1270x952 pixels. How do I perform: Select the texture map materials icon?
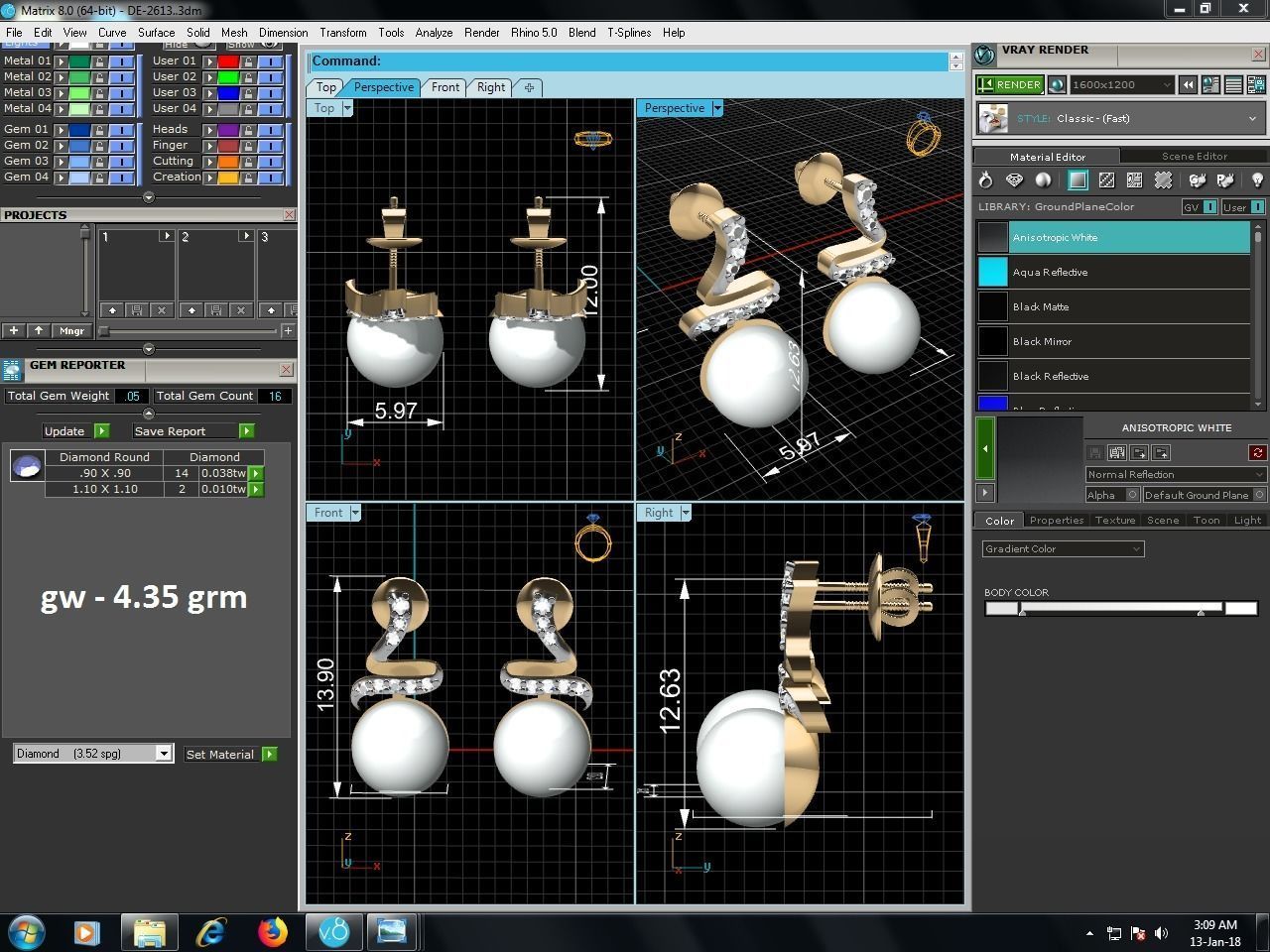point(1134,179)
